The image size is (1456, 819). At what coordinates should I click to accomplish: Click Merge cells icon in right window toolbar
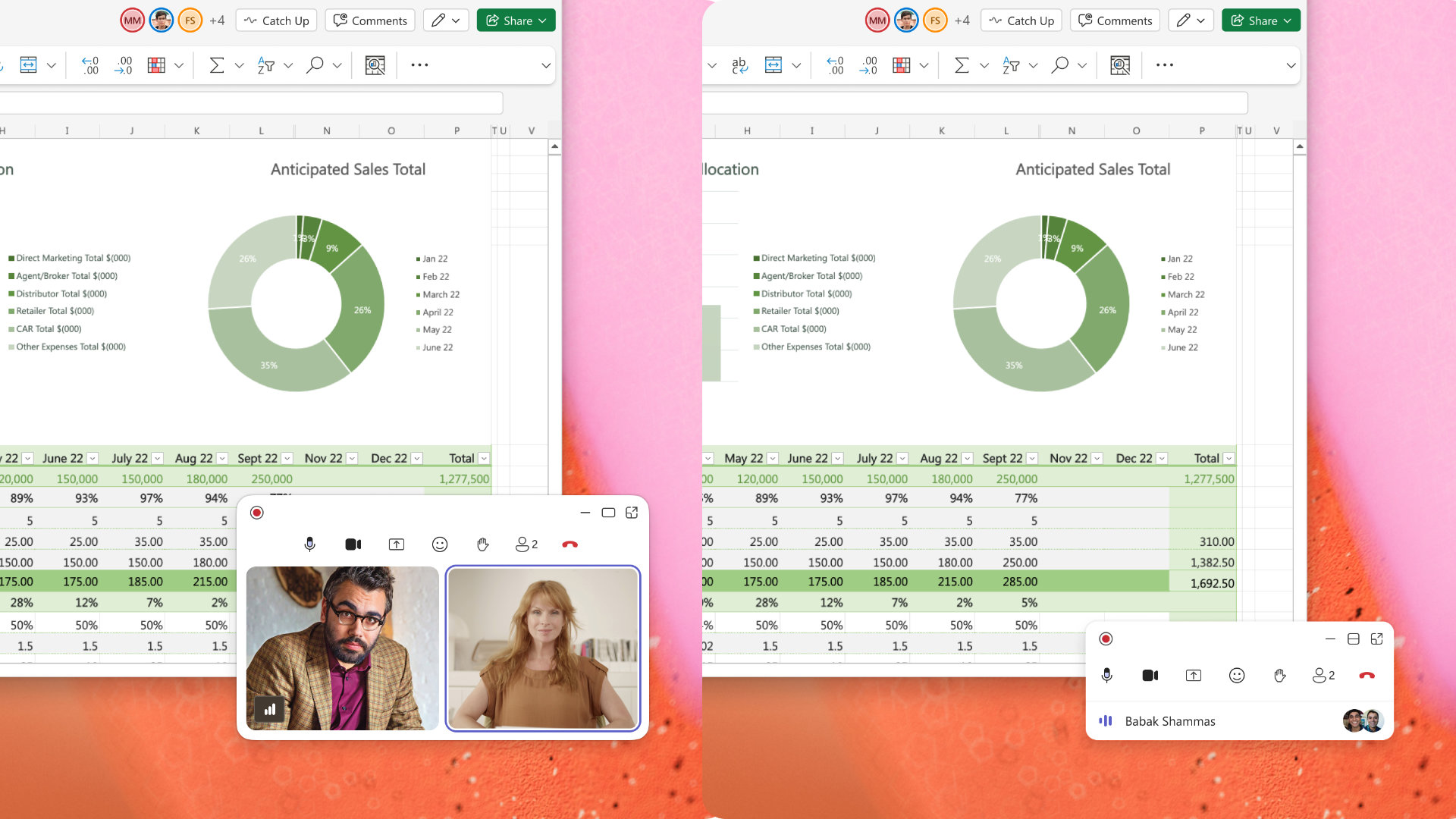773,65
